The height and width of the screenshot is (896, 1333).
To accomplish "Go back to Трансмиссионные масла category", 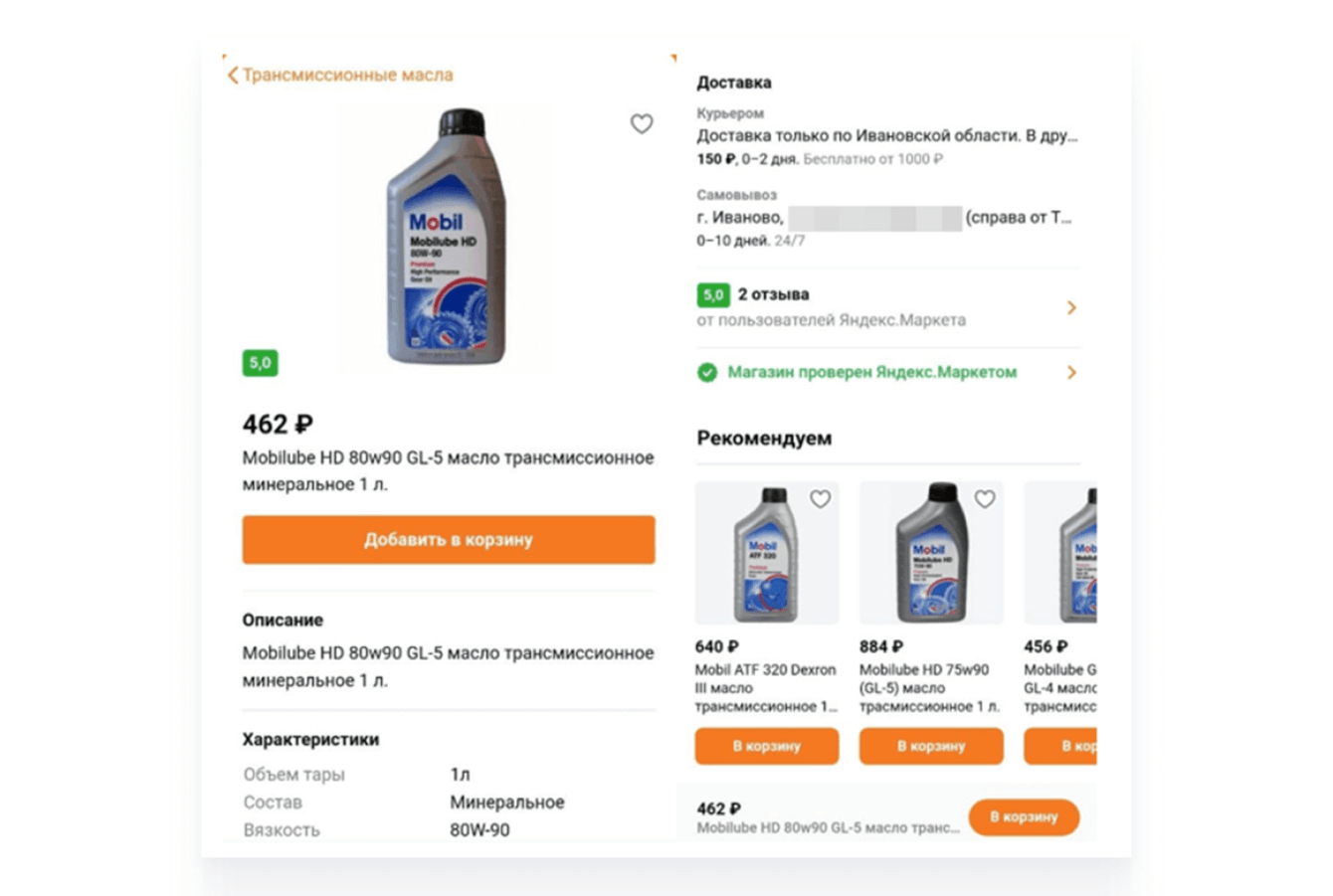I will point(347,76).
